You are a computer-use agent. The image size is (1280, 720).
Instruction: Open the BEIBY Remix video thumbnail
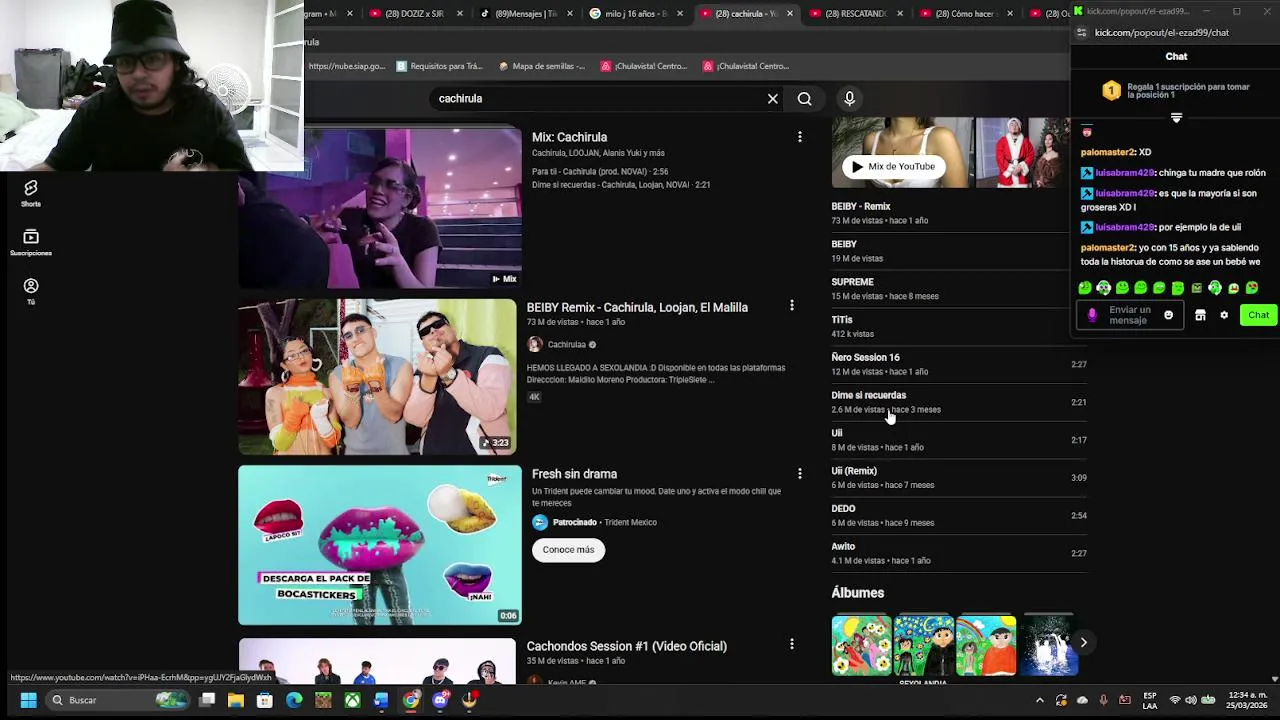(x=377, y=377)
